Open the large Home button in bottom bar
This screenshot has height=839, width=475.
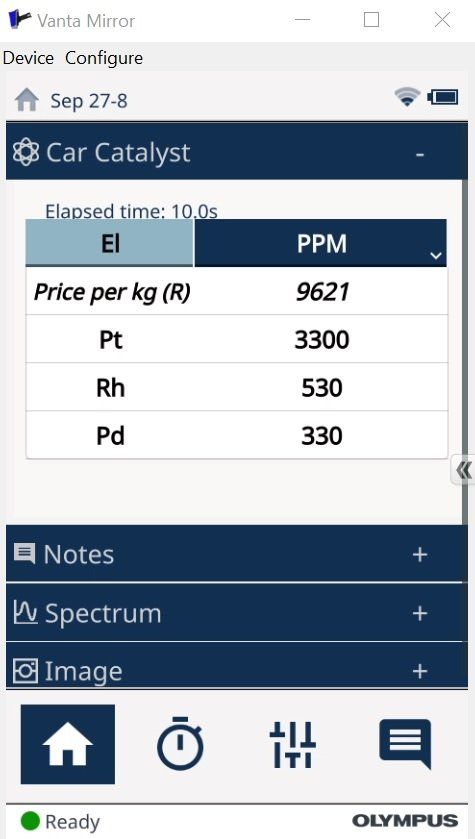click(67, 744)
